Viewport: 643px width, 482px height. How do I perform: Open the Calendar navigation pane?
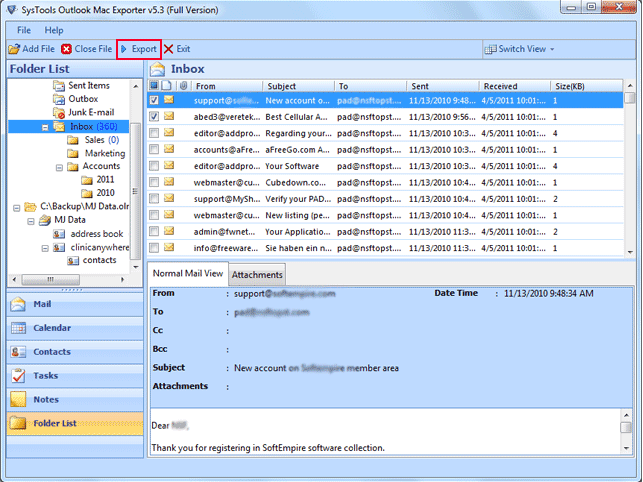(75, 328)
